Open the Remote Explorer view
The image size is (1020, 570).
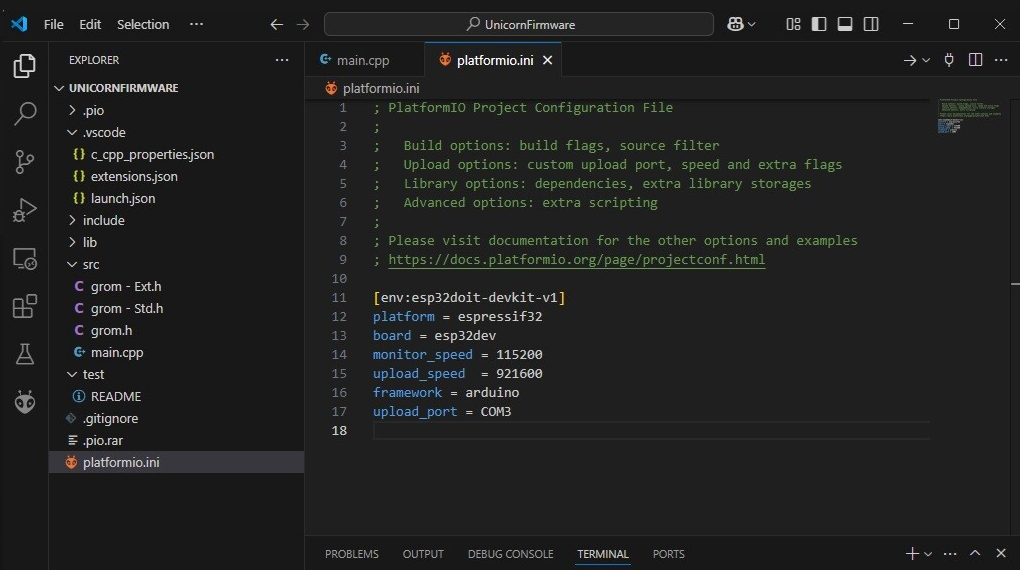point(25,258)
